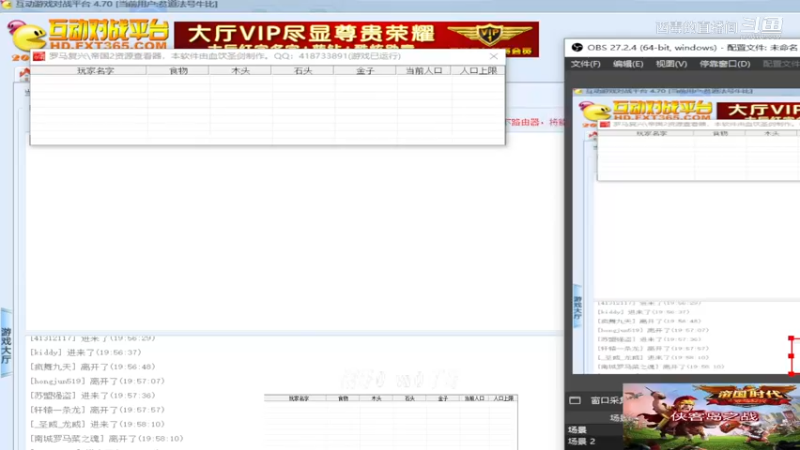Click the OBS preview canvas
Image resolution: width=800 pixels, height=450 pixels.
point(686,230)
